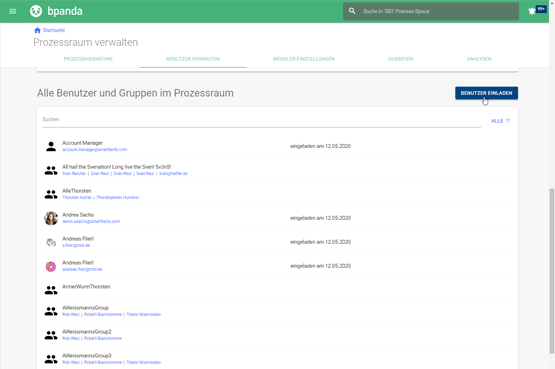Click the 'Andrea Sachs' name
555x369 pixels.
[x=78, y=215]
